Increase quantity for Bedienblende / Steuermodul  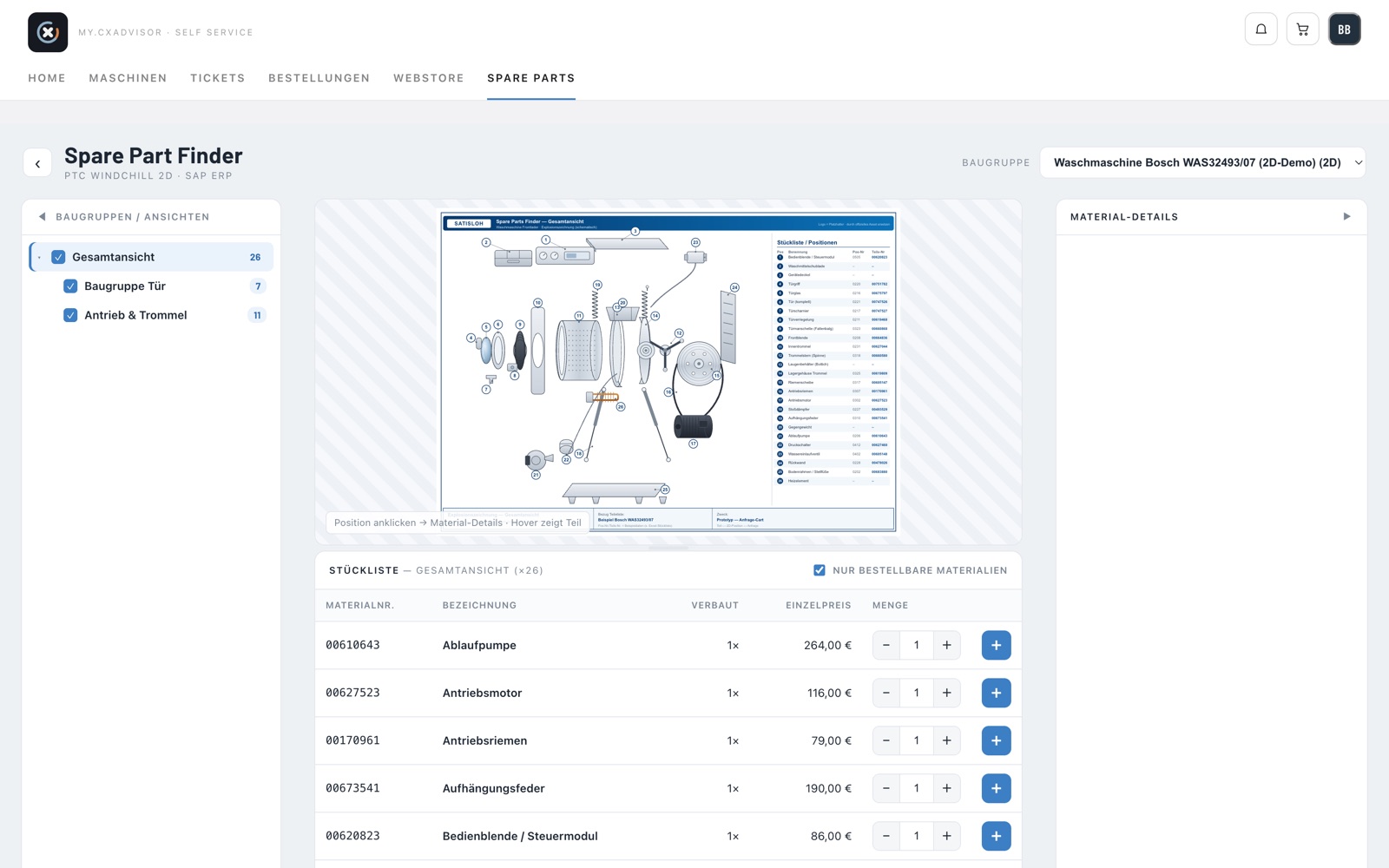(946, 836)
